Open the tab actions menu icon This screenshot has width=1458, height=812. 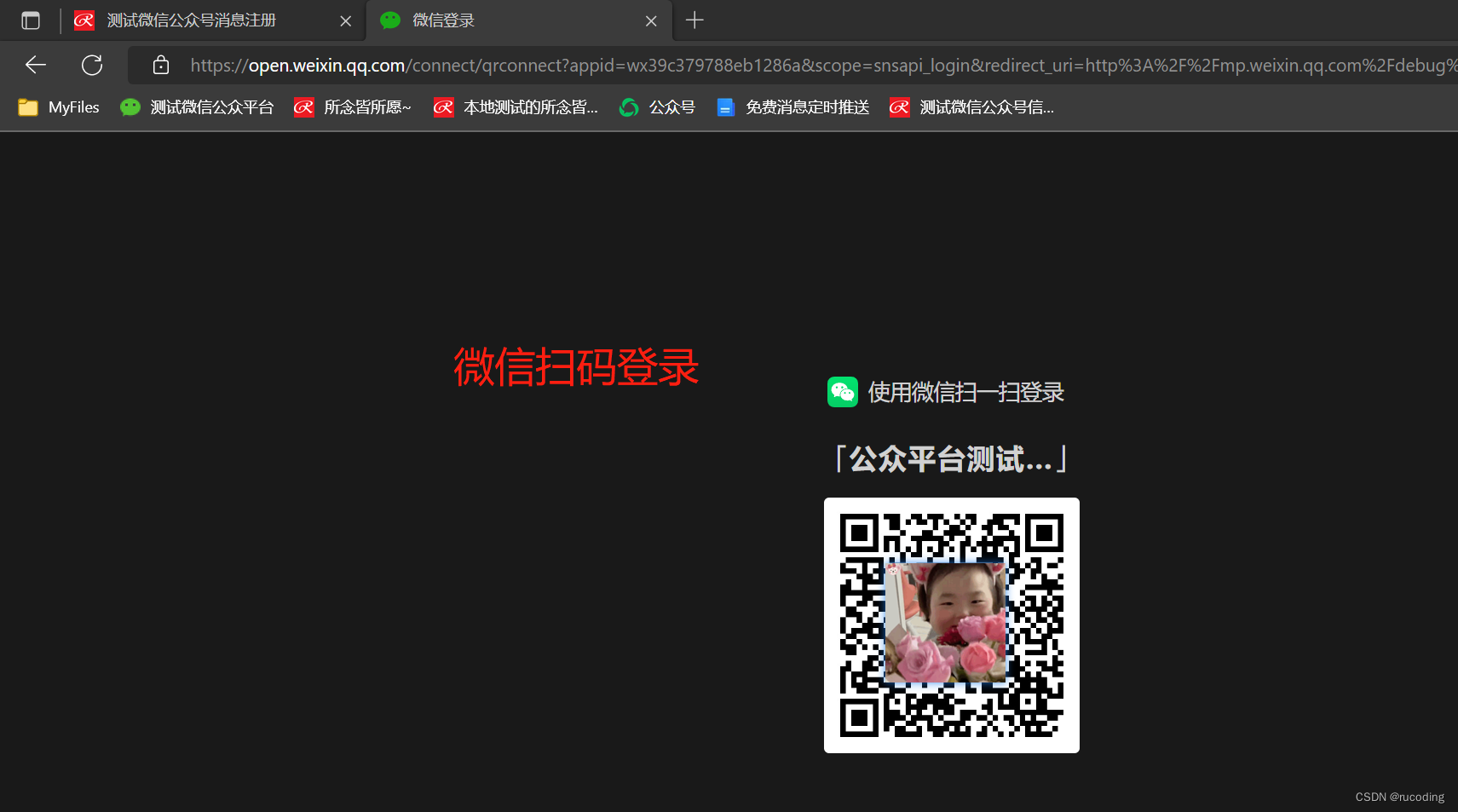31,20
